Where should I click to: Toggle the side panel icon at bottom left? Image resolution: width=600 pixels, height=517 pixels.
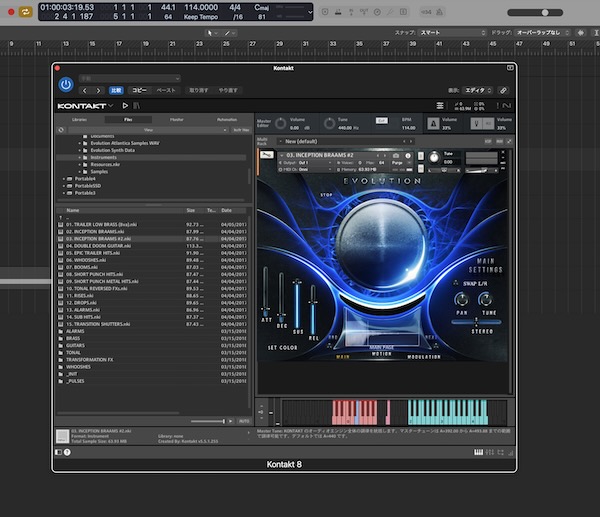(x=59, y=452)
